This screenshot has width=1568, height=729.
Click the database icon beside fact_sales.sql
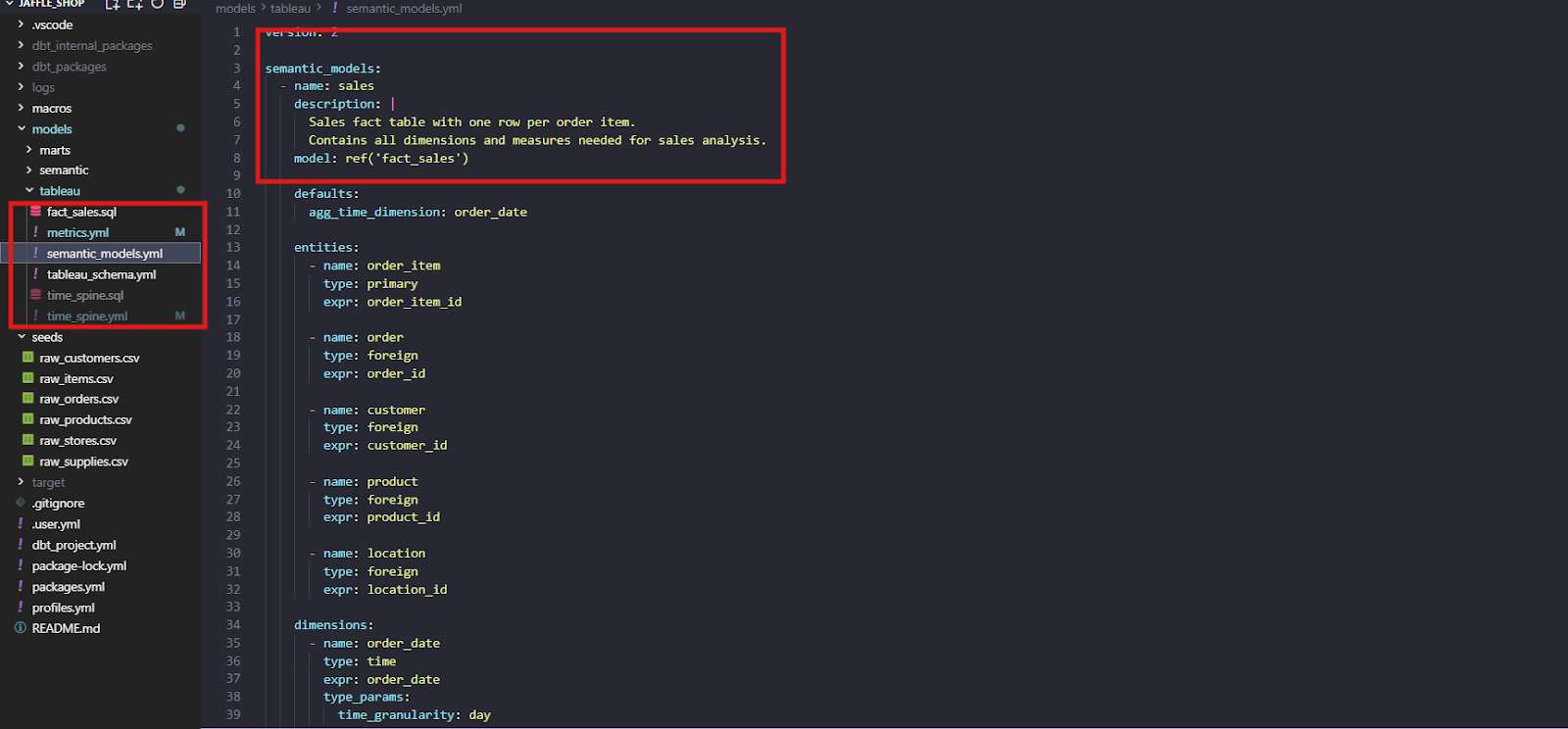pyautogui.click(x=36, y=212)
